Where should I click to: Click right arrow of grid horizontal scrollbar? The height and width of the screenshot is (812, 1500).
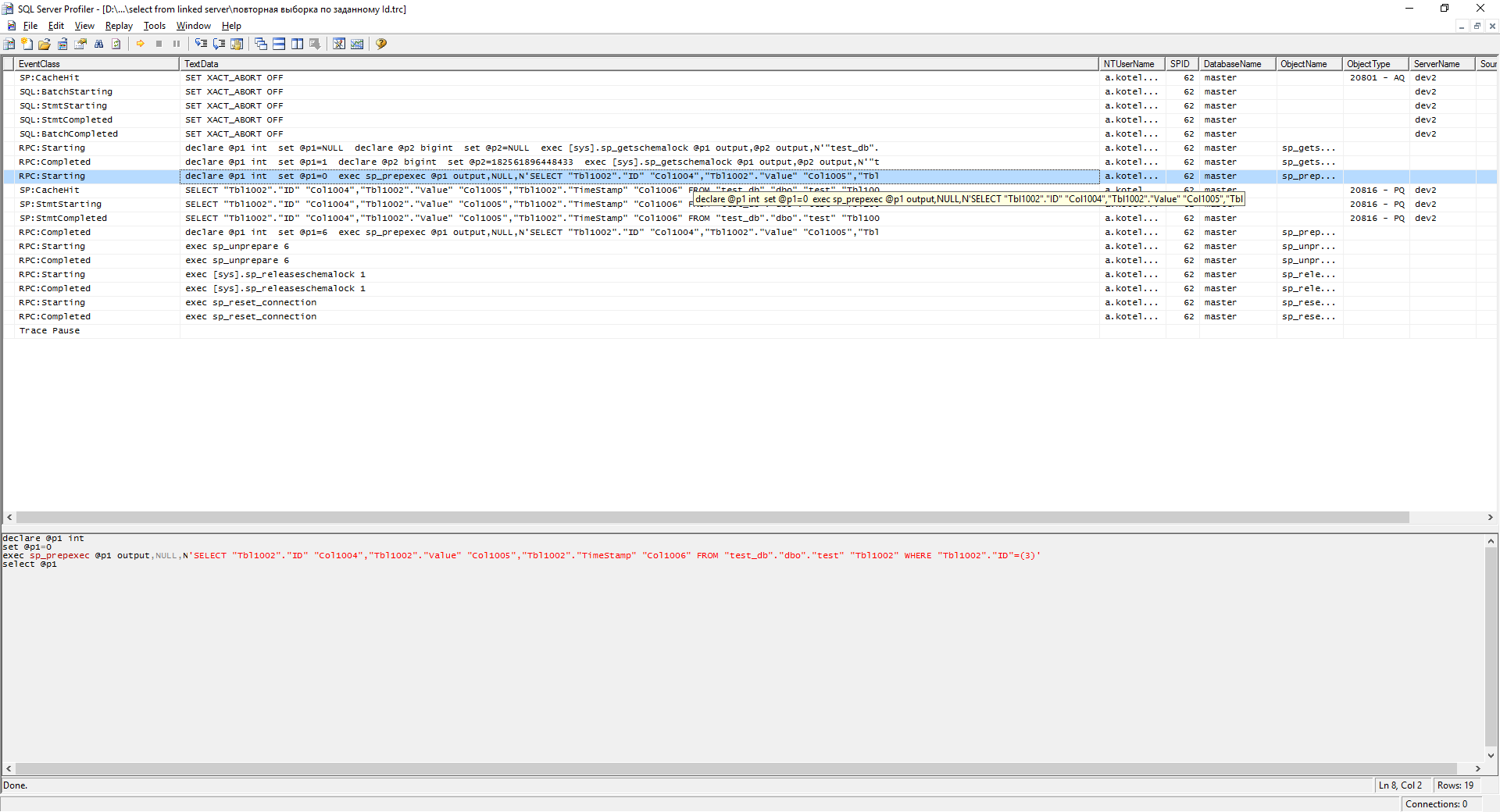1490,518
